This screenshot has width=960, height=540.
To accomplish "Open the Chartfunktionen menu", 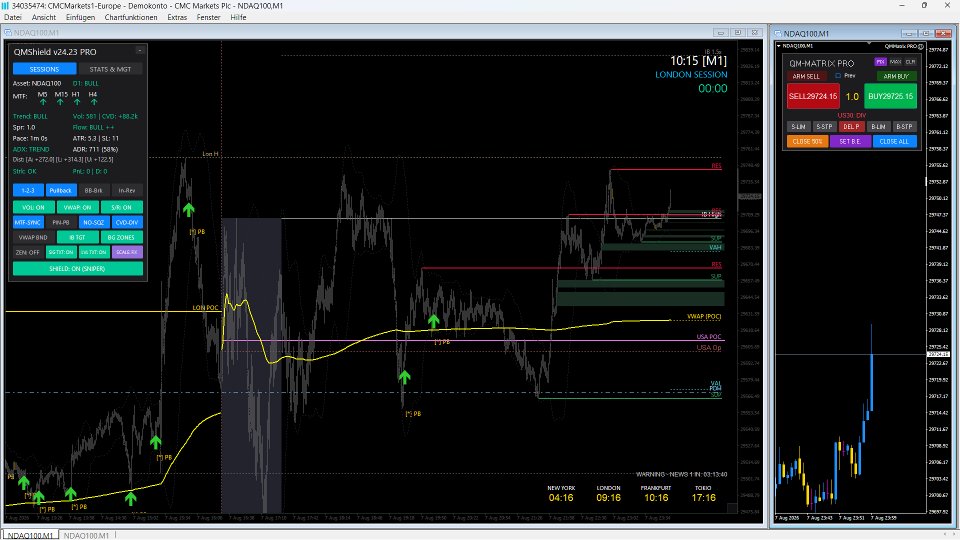I will tap(131, 17).
